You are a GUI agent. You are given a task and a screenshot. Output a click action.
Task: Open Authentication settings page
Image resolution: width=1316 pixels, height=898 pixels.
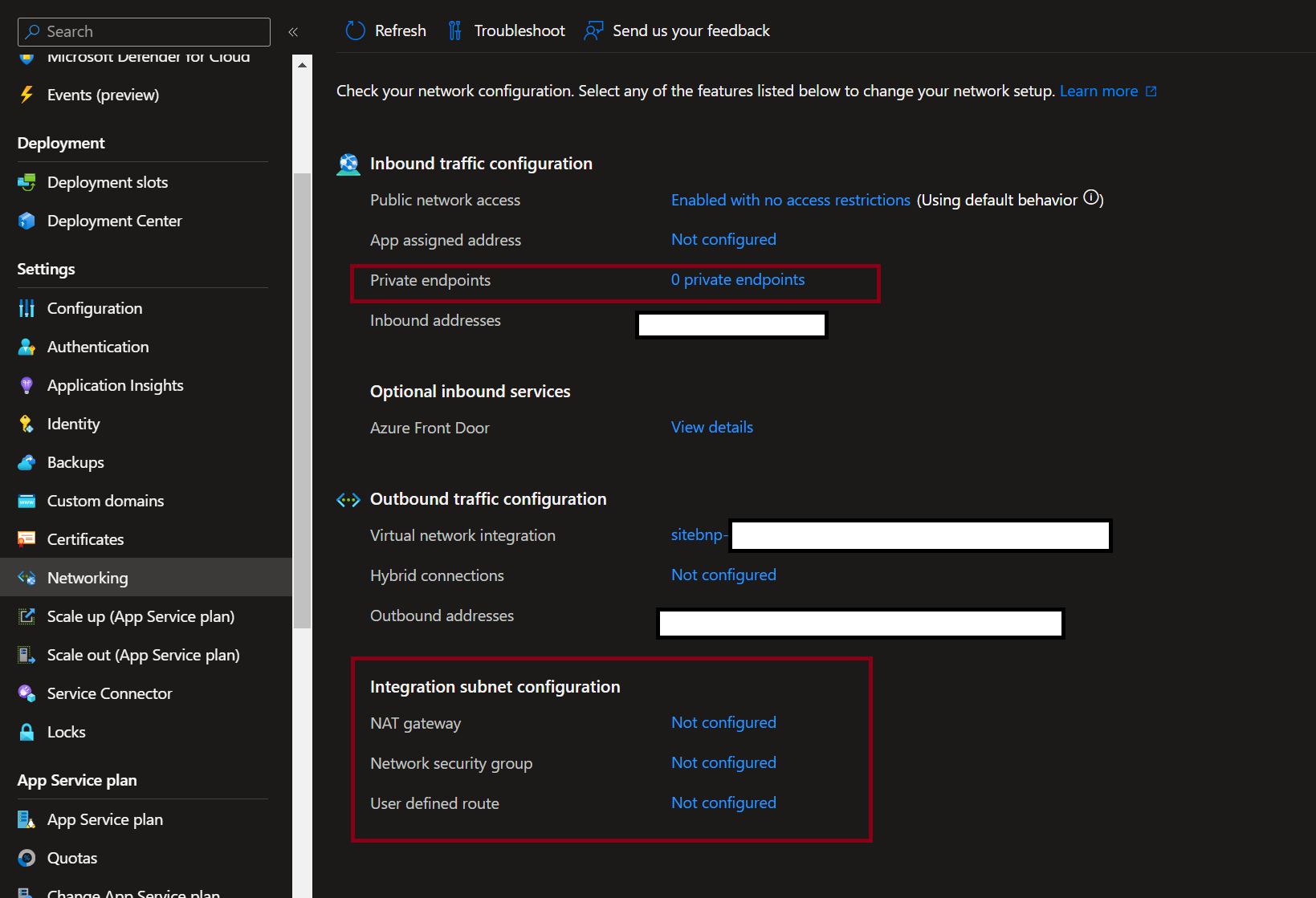(x=98, y=347)
